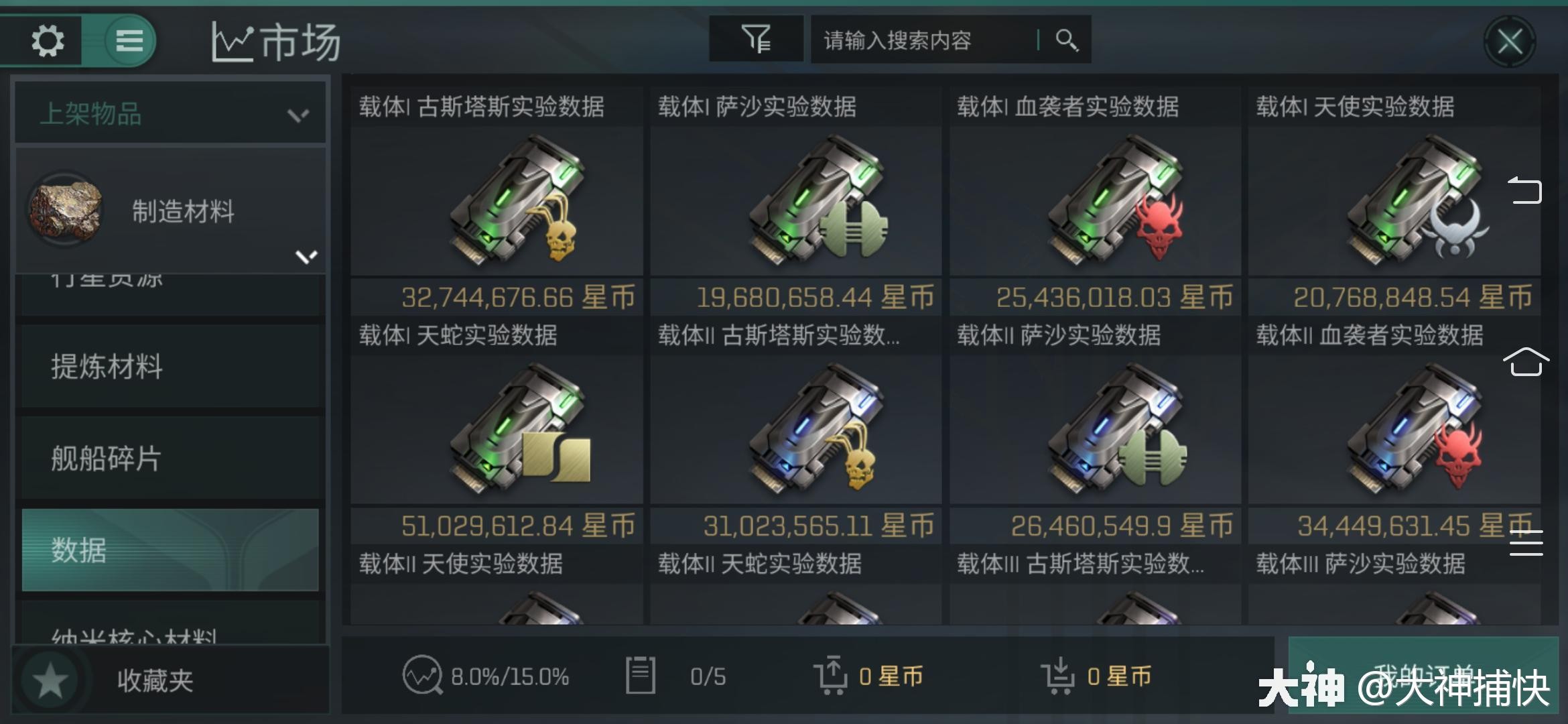The image size is (1568, 724).
Task: Select the highlighted 数据 category
Action: coord(170,550)
